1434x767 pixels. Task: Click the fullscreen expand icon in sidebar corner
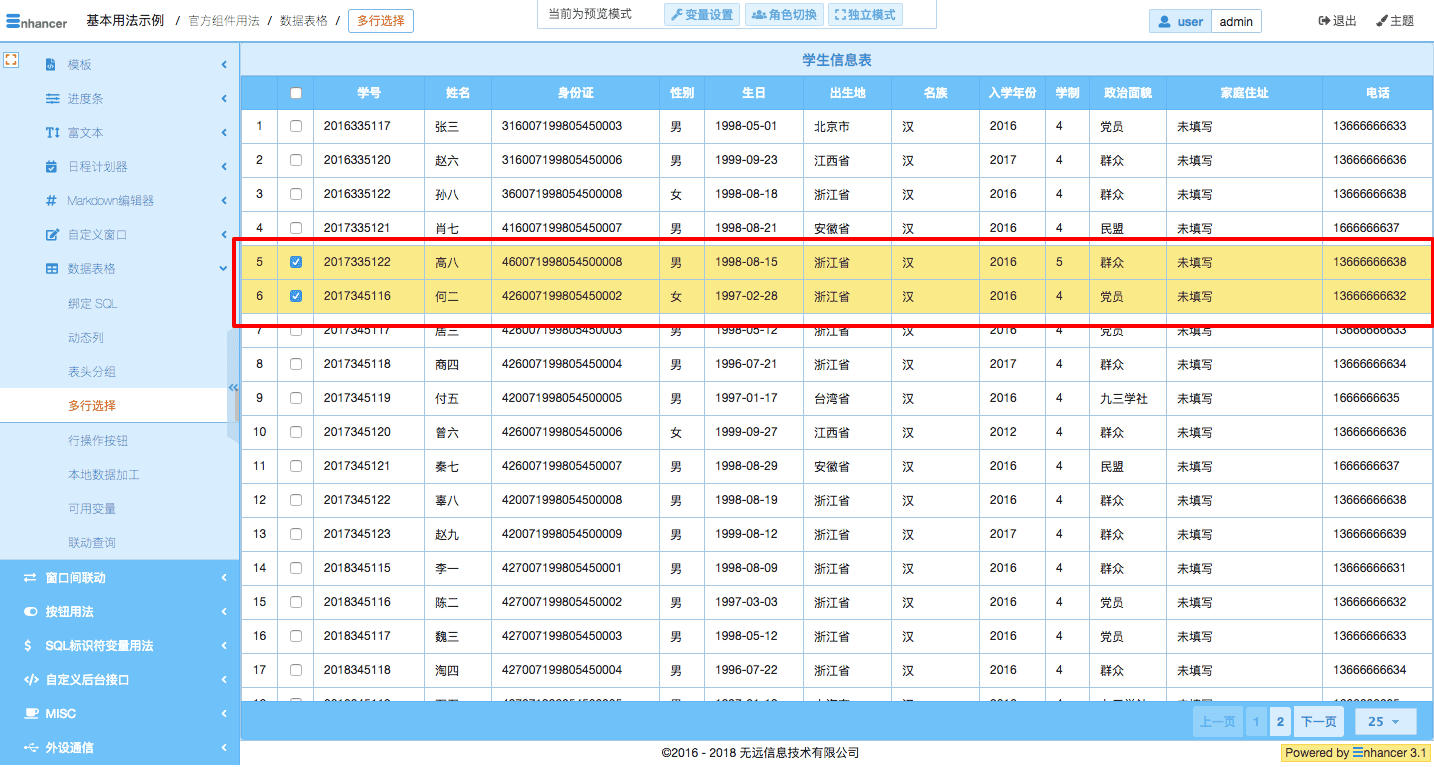(12, 59)
